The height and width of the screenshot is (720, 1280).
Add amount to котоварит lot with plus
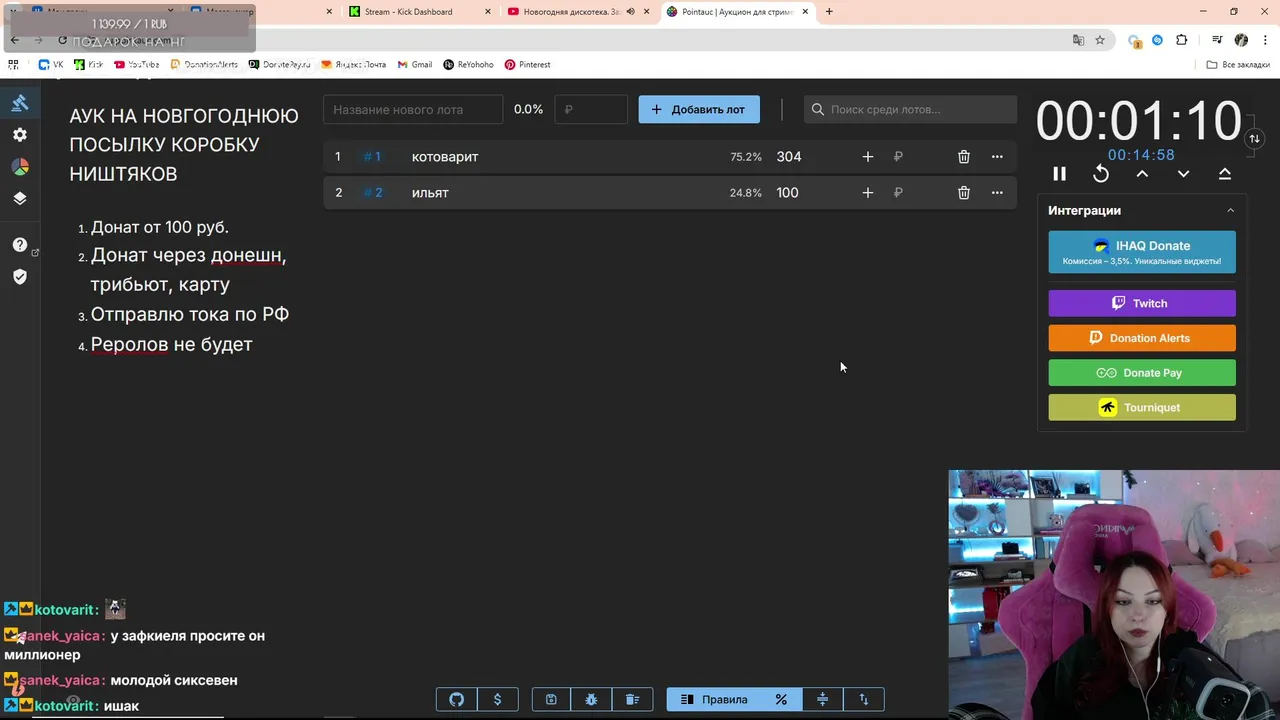point(867,157)
